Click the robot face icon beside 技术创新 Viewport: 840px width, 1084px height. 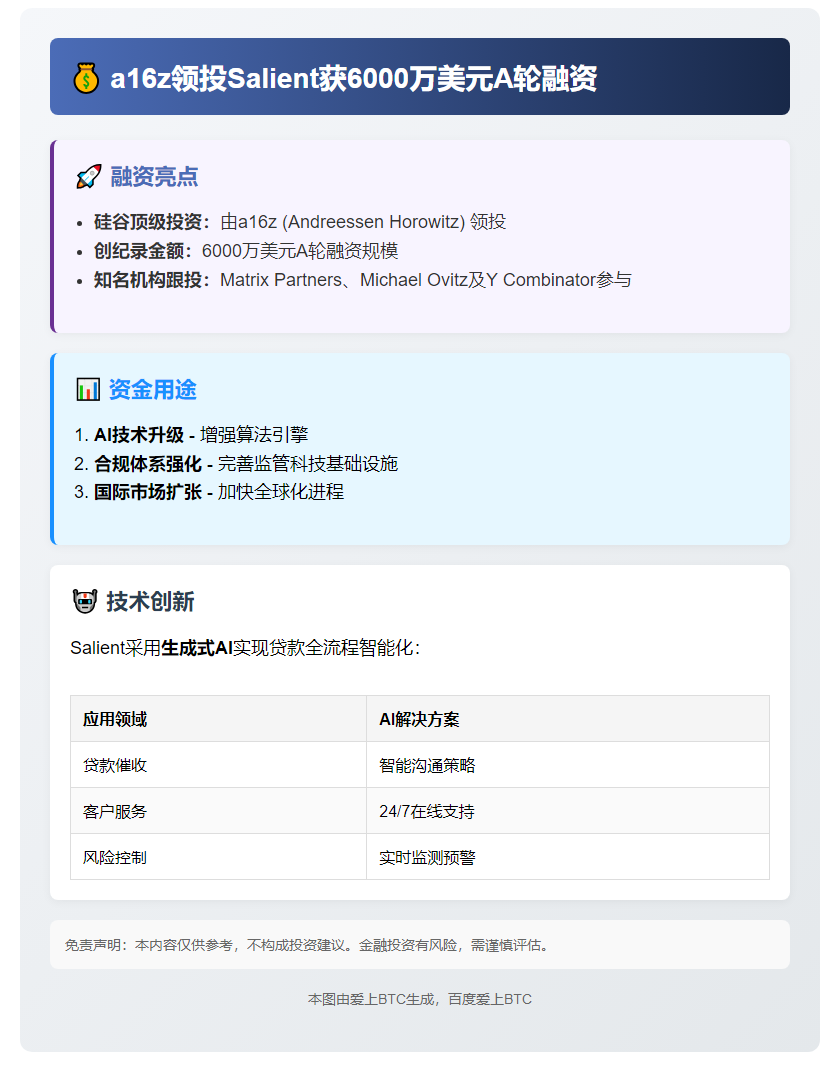[84, 601]
